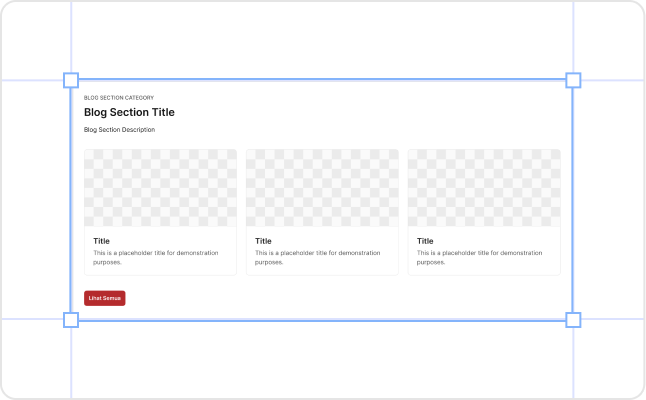
Task: Select the bottom-left resize handle
Action: point(71,320)
